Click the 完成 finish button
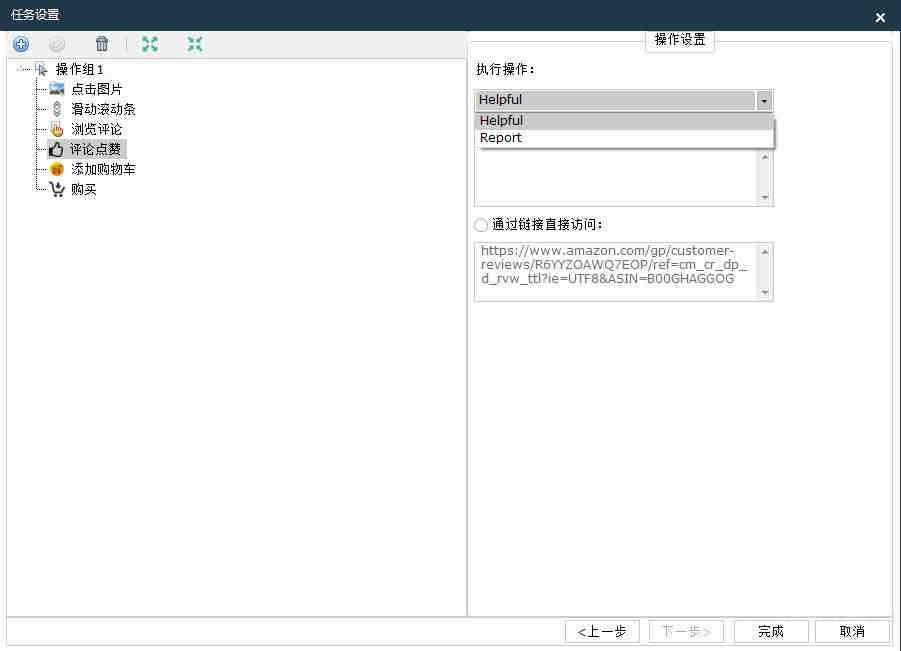This screenshot has height=651, width=901. (771, 631)
